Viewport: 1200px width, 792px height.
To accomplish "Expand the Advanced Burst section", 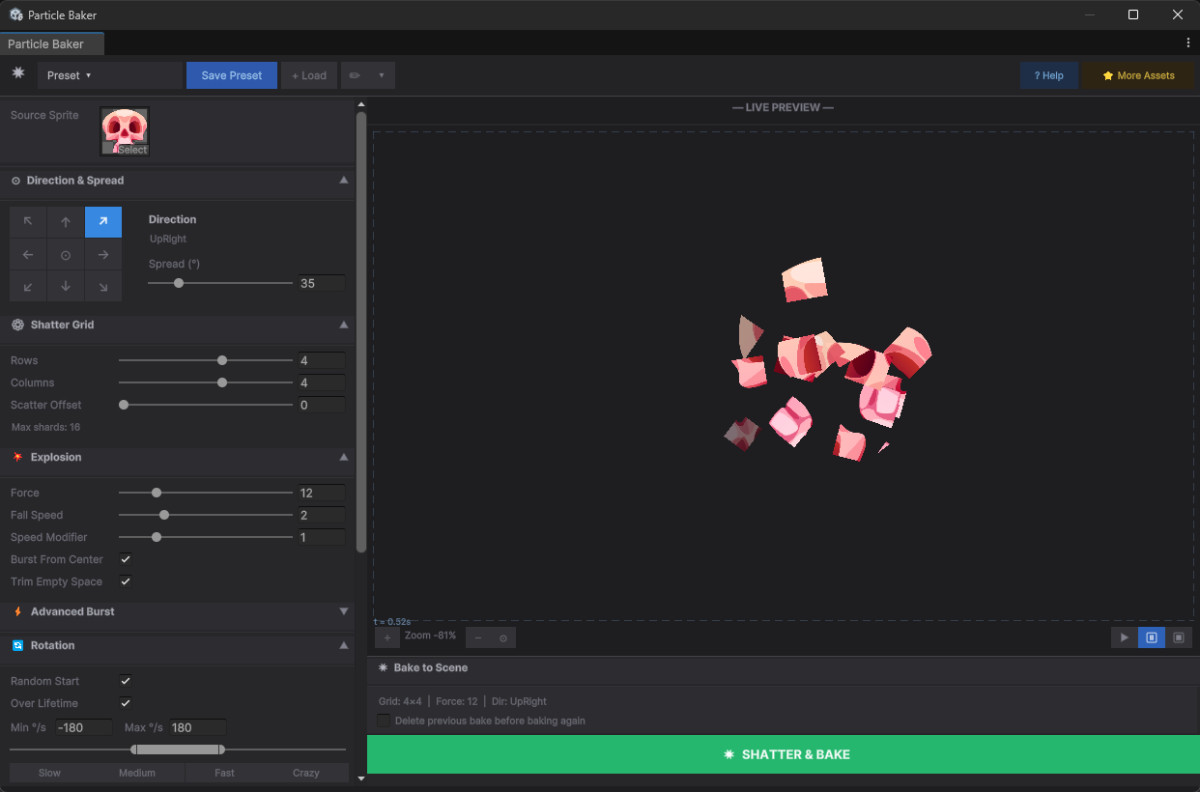I will click(x=344, y=611).
